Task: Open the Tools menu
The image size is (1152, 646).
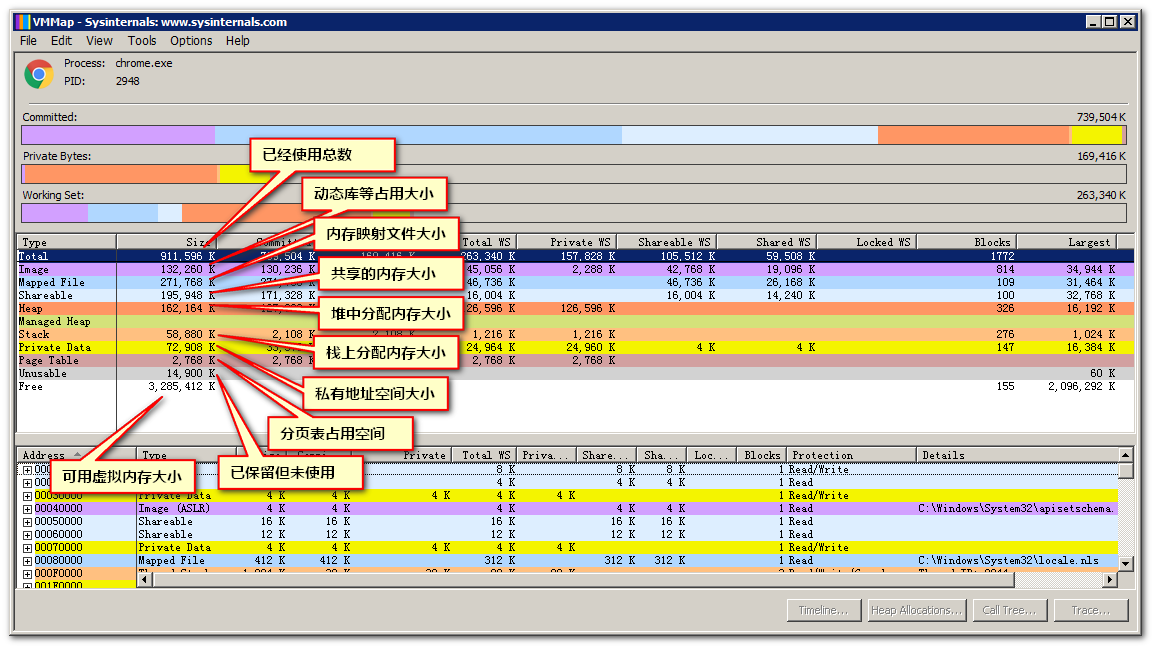Action: (x=142, y=41)
